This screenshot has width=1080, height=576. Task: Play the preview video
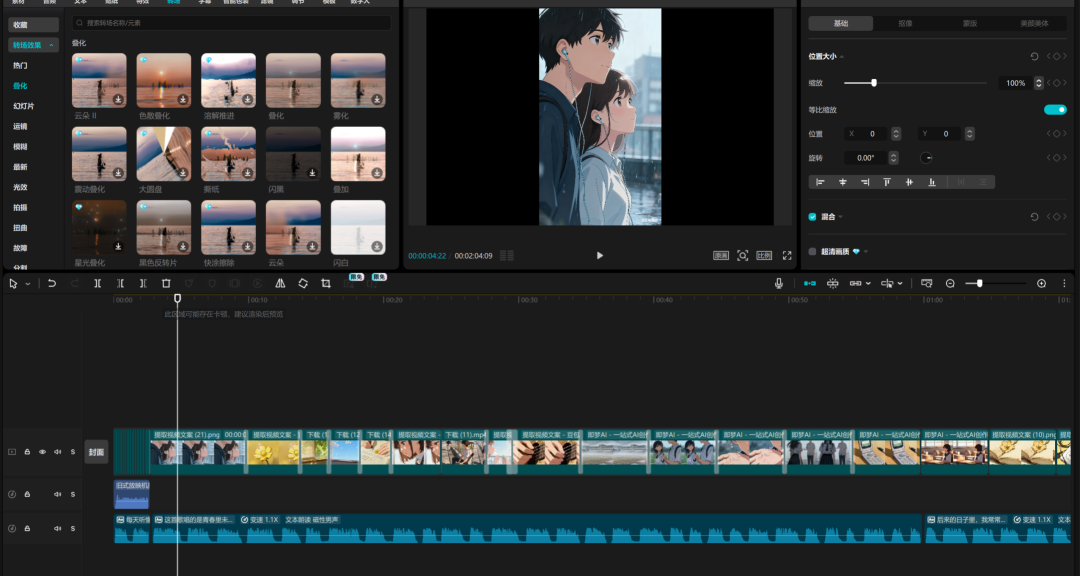[x=599, y=256]
